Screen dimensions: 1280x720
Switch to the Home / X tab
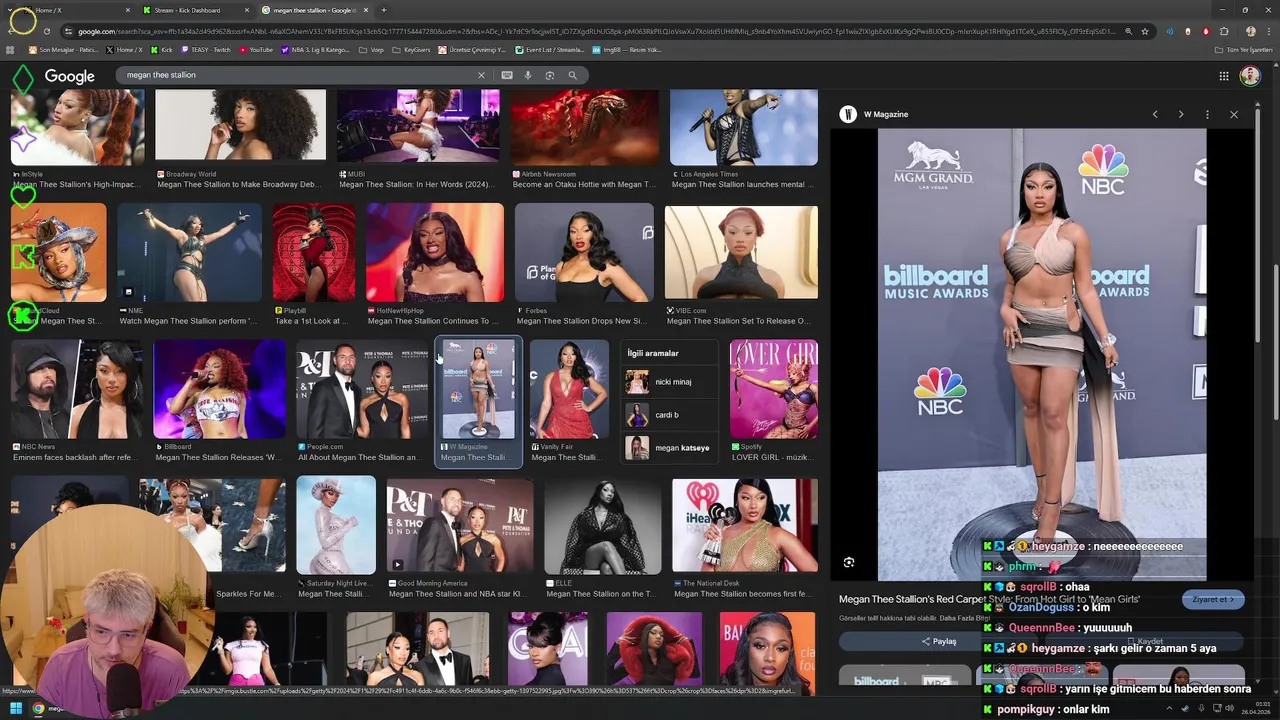pyautogui.click(x=75, y=10)
